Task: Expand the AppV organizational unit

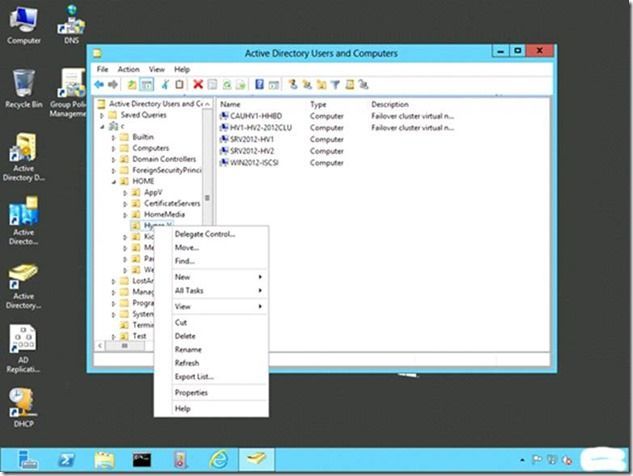Action: (125, 193)
